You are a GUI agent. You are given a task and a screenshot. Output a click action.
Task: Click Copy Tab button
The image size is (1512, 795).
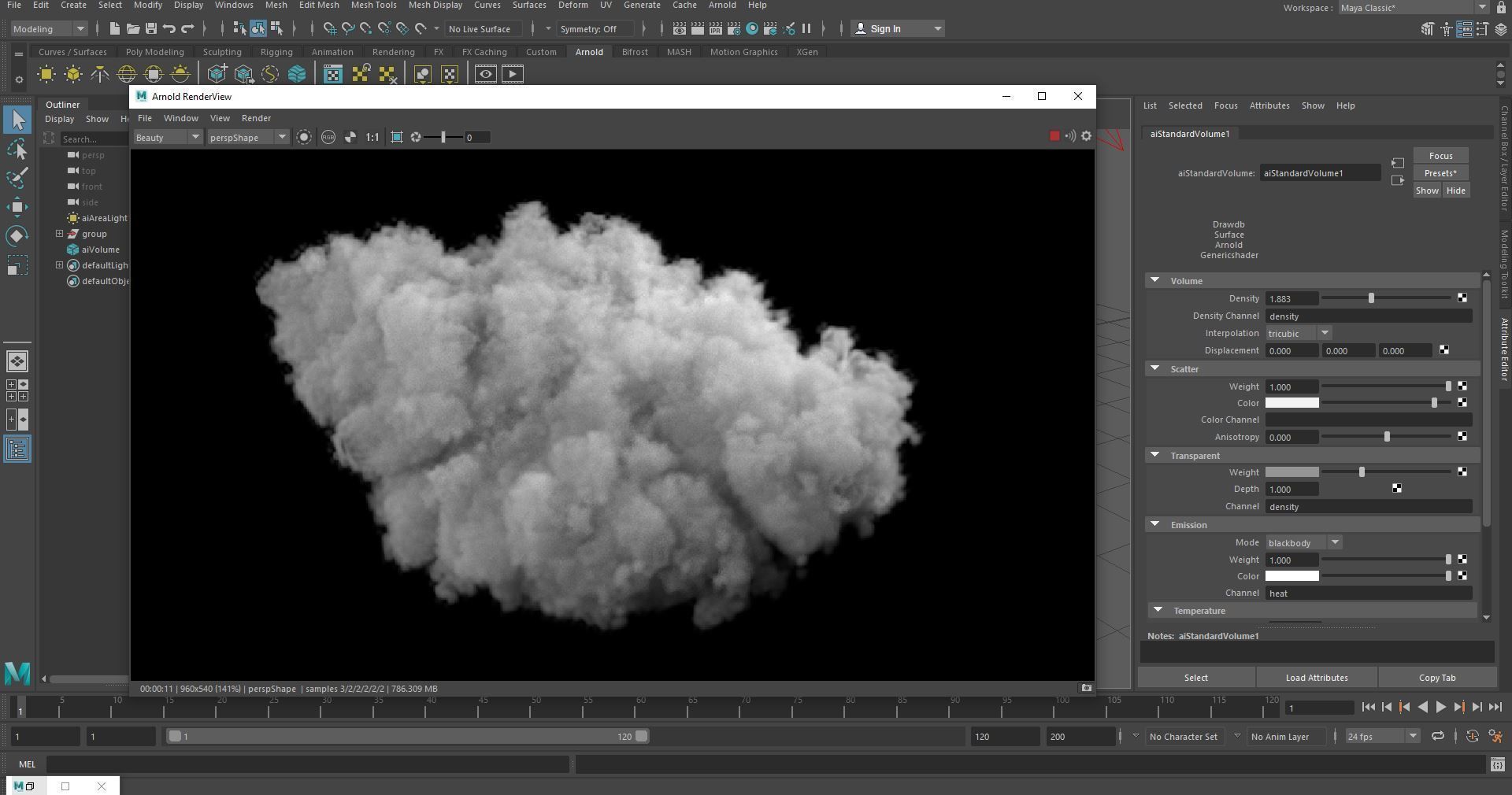coord(1437,678)
